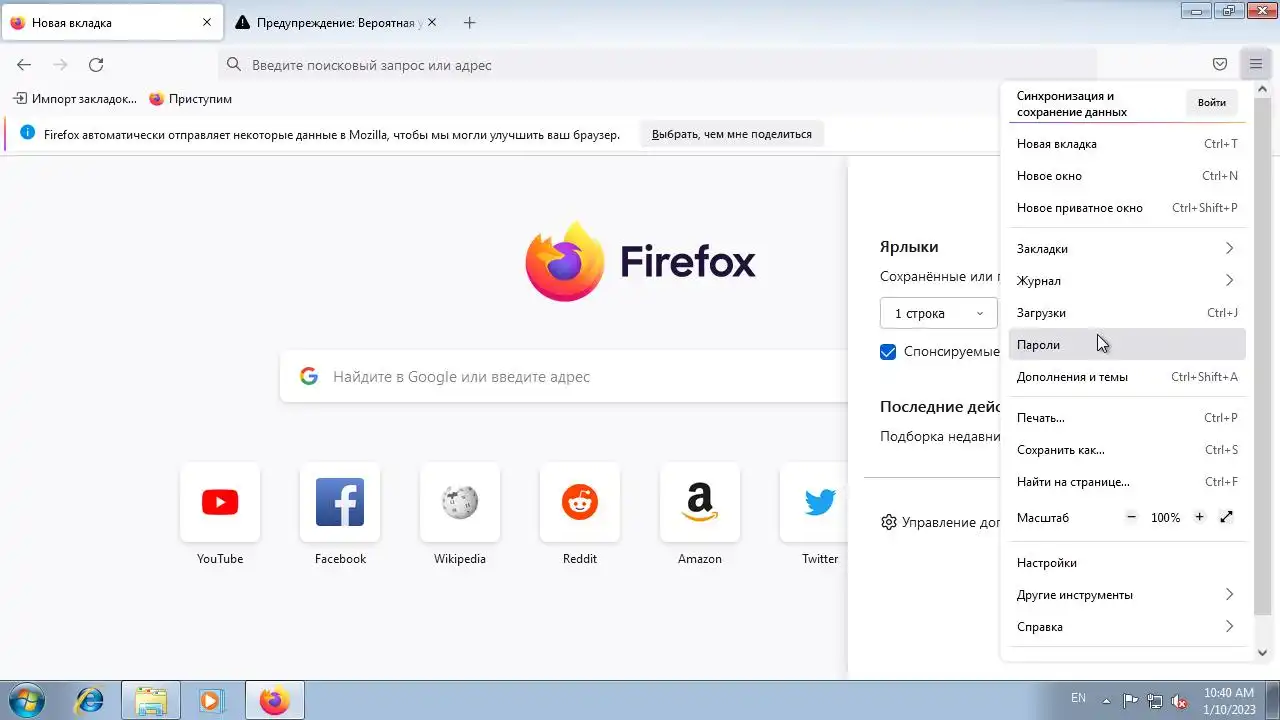Reload the current page
Image resolution: width=1280 pixels, height=720 pixels.
pos(96,65)
